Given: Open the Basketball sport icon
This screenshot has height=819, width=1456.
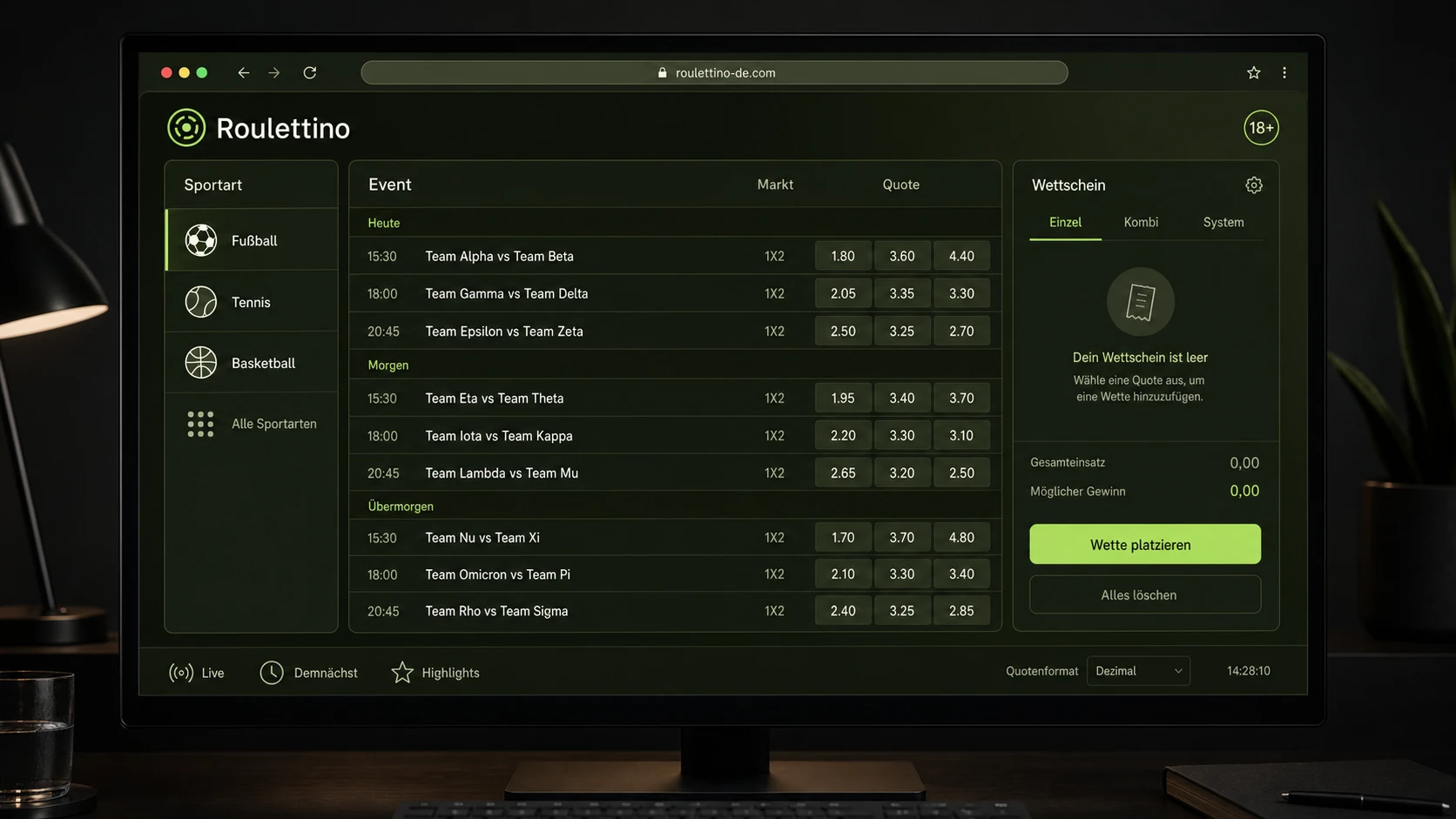Looking at the screenshot, I should pyautogui.click(x=200, y=363).
